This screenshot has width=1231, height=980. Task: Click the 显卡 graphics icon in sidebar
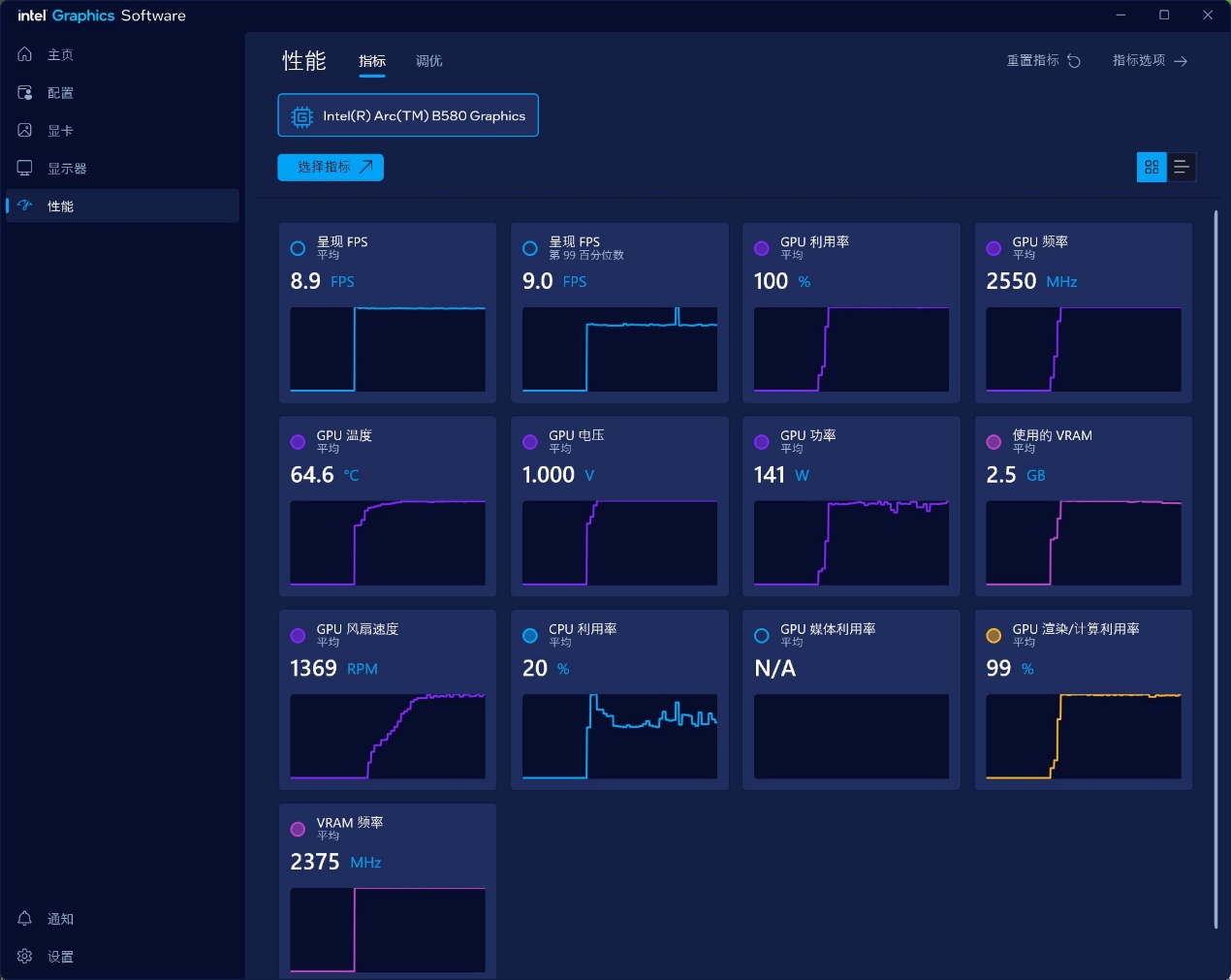[25, 130]
